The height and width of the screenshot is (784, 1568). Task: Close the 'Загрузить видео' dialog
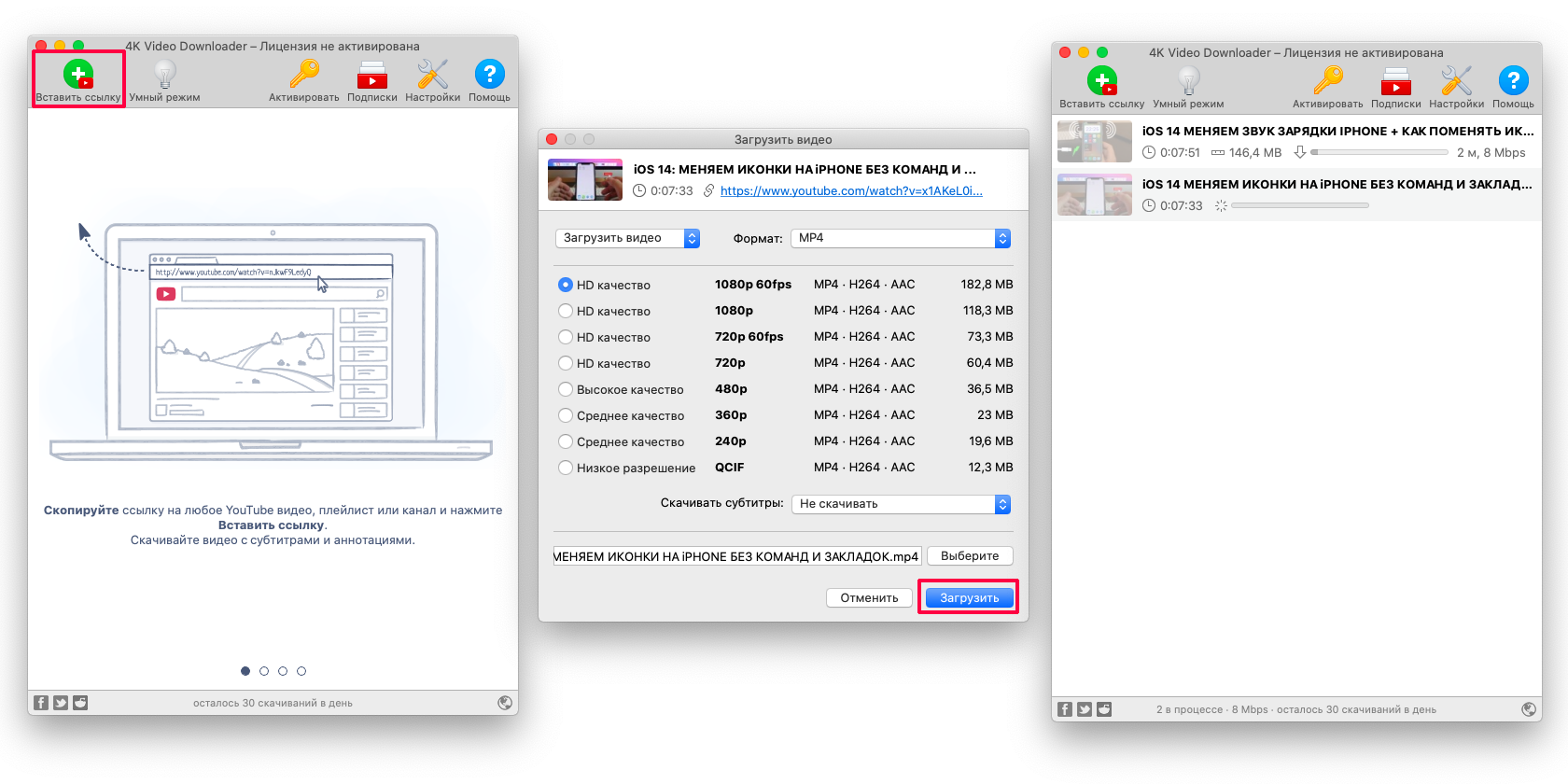552,139
